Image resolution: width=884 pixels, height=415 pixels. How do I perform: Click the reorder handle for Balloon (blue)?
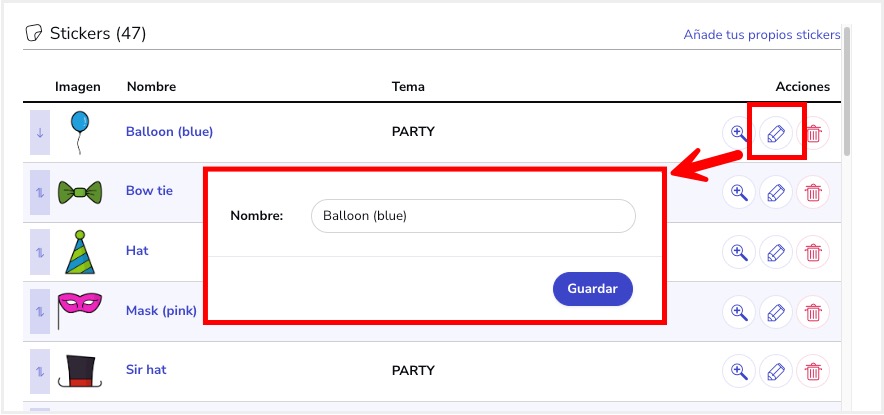point(40,133)
